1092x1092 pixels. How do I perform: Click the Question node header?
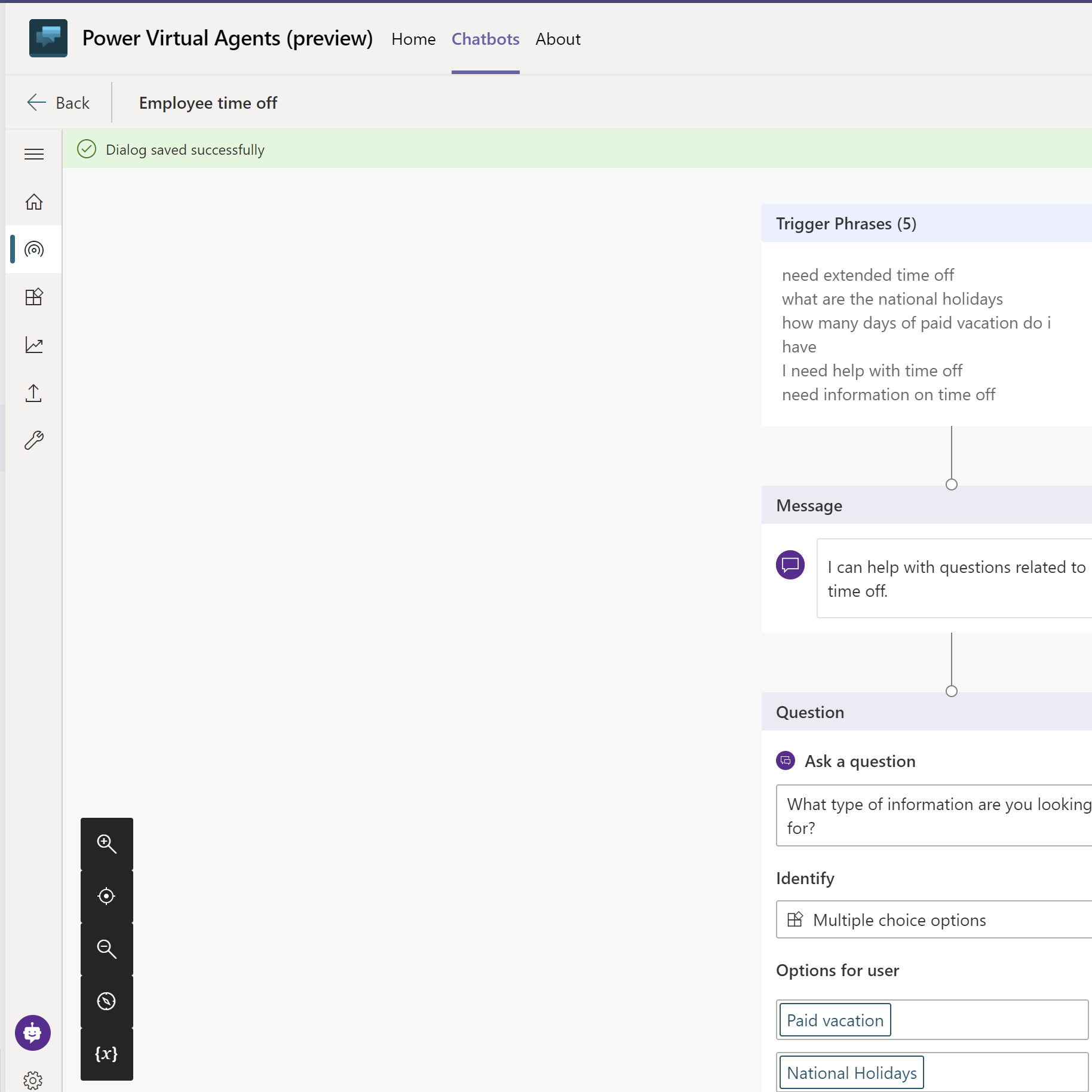(927, 712)
